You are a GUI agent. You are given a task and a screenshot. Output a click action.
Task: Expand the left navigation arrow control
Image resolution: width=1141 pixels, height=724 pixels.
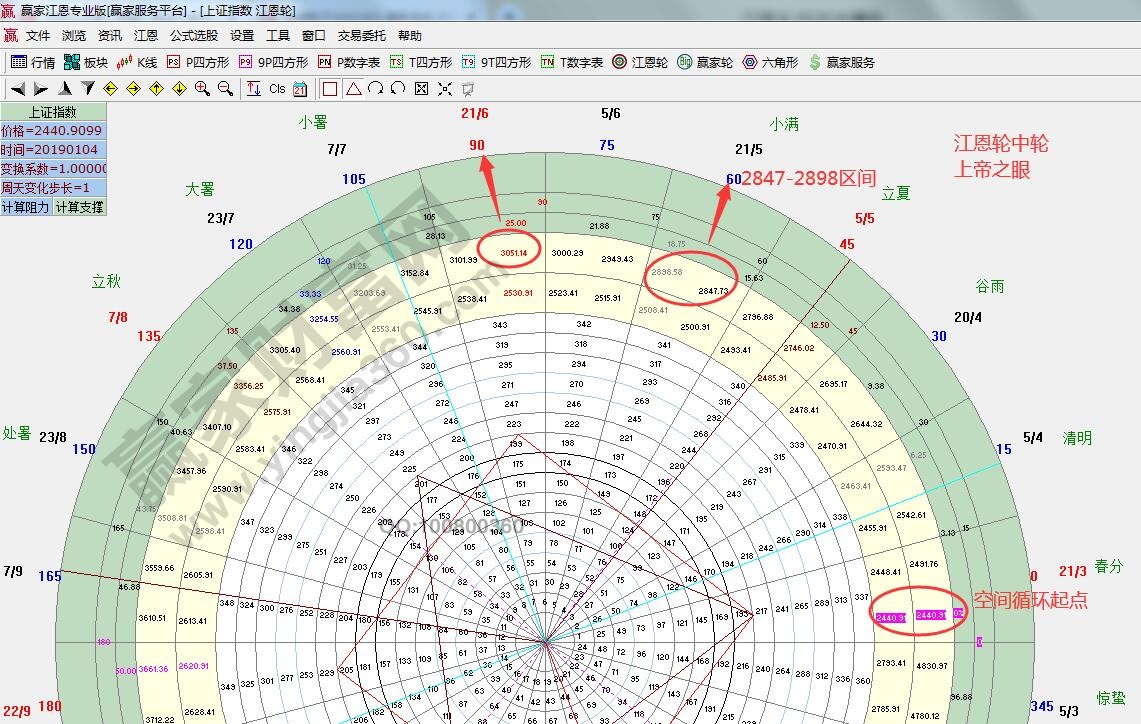point(18,88)
